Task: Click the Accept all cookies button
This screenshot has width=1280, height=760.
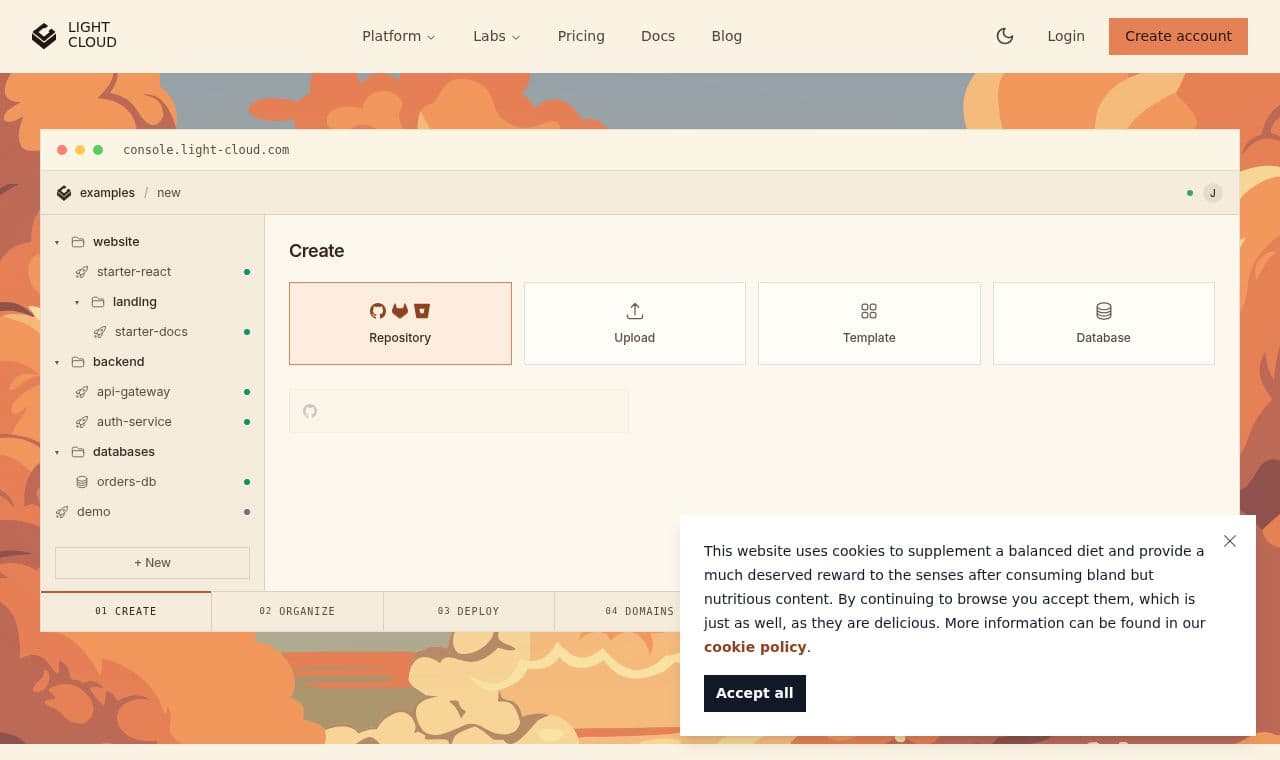Action: (755, 693)
